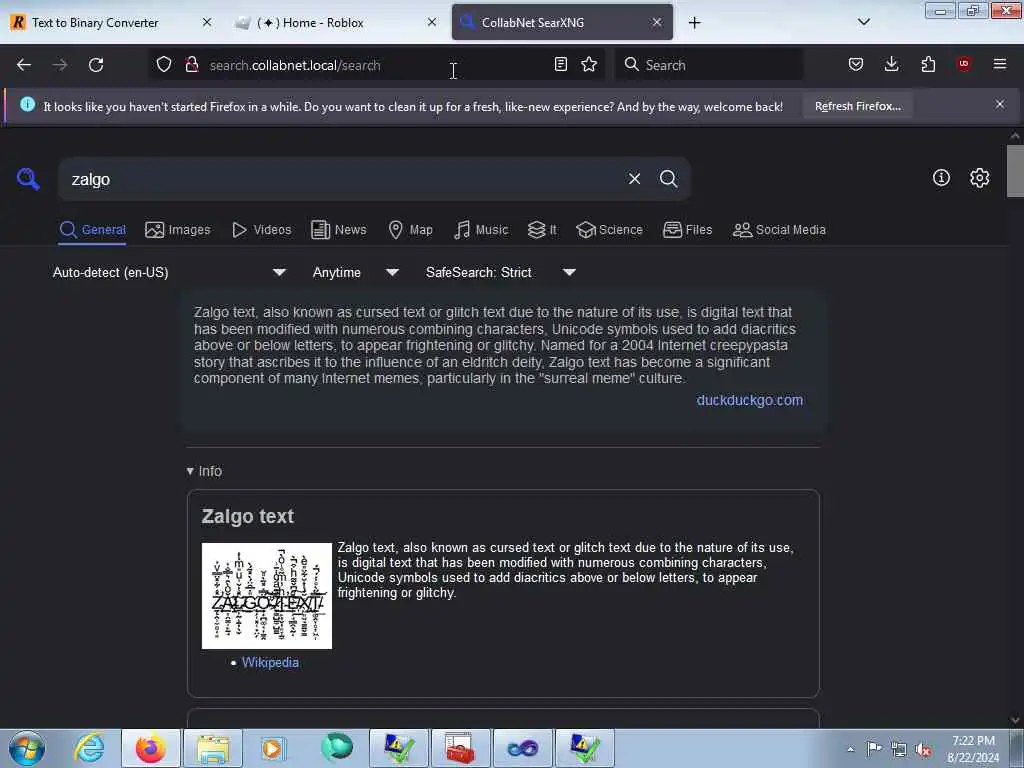The height and width of the screenshot is (768, 1024).
Task: Click the Zalgo text heading
Action: pos(248,516)
